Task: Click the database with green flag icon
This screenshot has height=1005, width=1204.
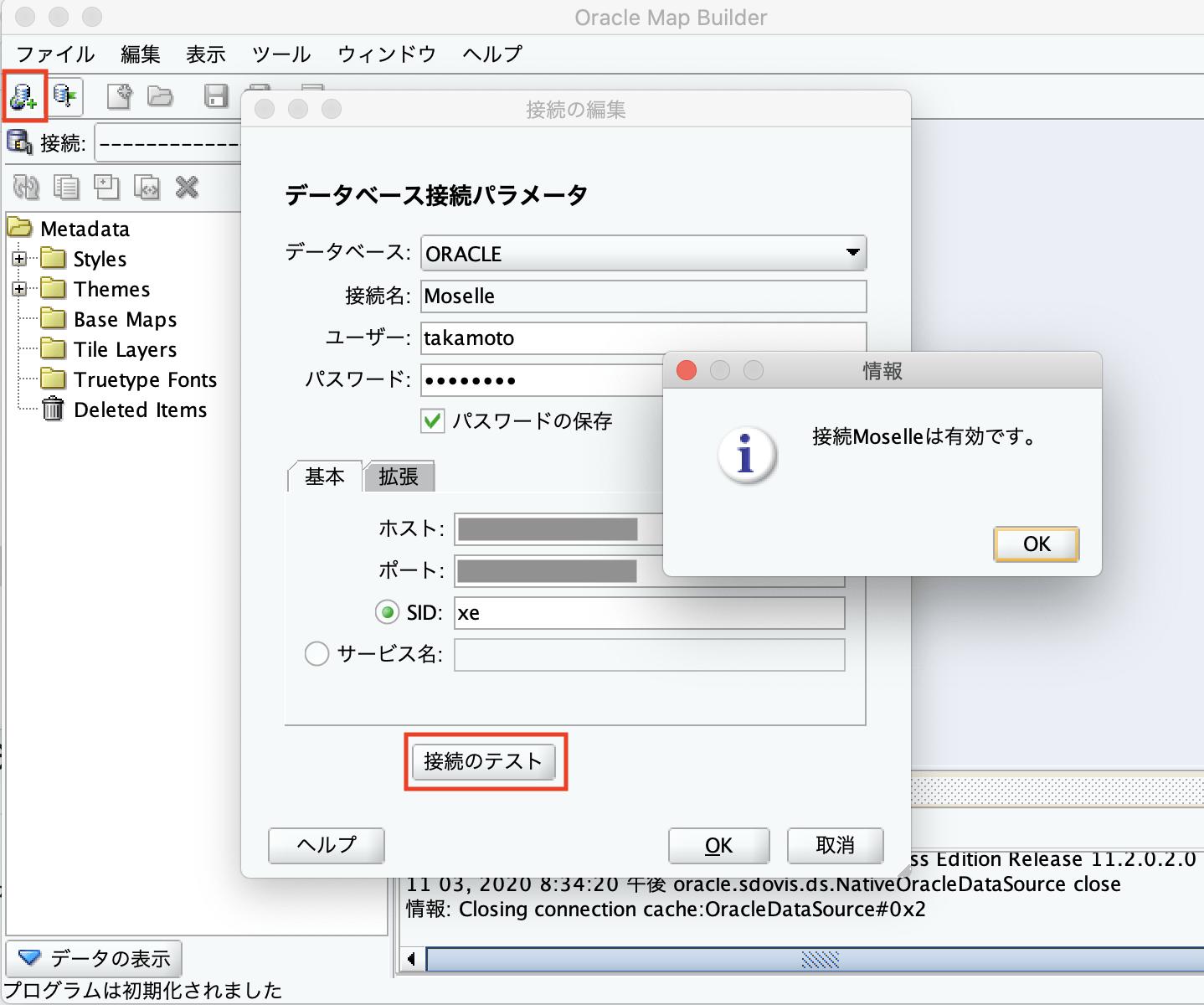Action: 65,97
